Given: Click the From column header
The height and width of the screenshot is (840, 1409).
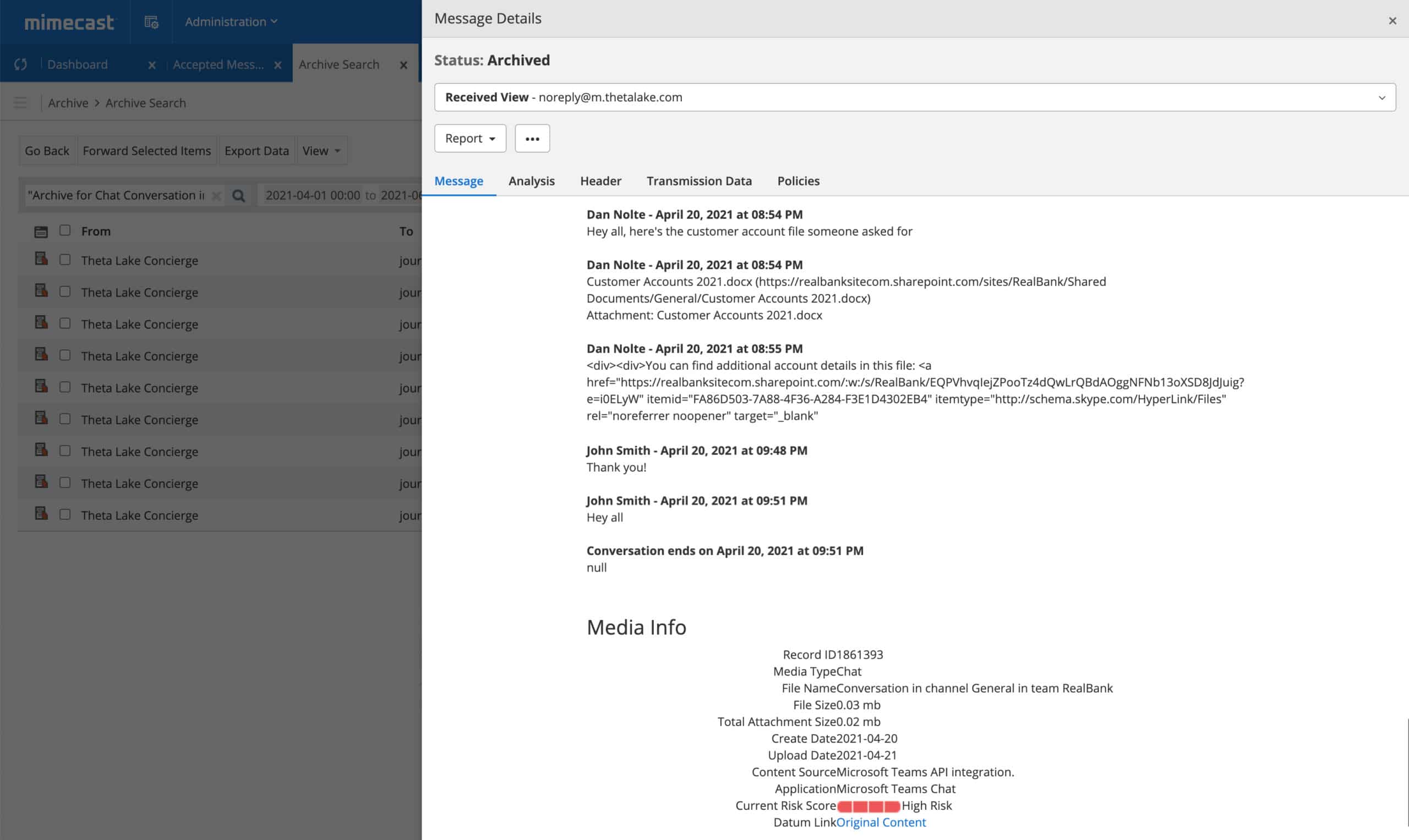Looking at the screenshot, I should [x=96, y=232].
